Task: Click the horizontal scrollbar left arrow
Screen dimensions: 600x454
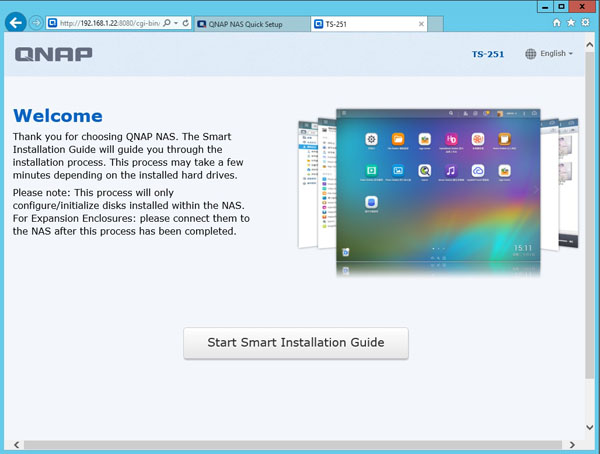Action: [x=16, y=445]
